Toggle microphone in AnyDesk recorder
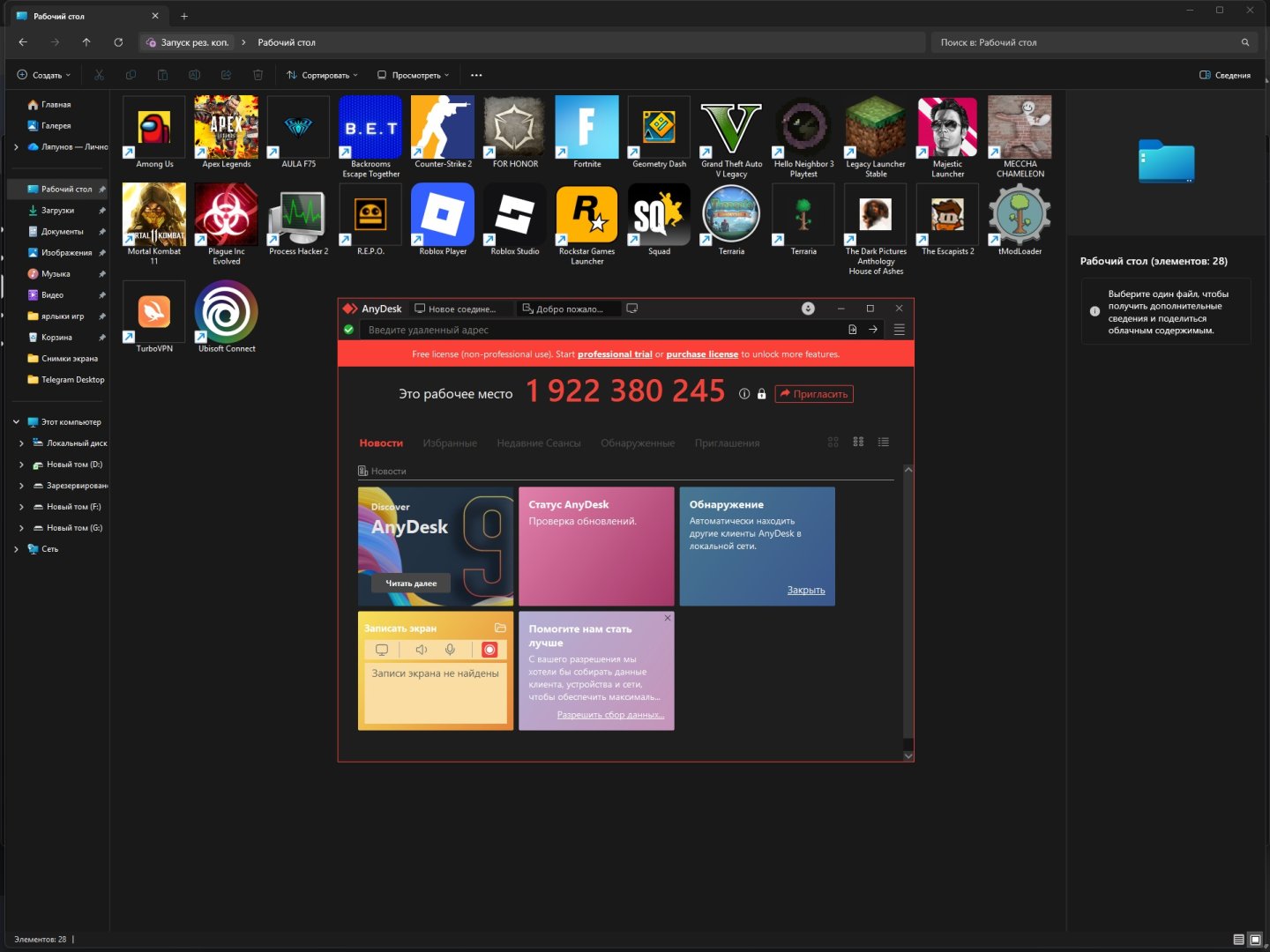Viewport: 1270px width, 952px height. [450, 650]
